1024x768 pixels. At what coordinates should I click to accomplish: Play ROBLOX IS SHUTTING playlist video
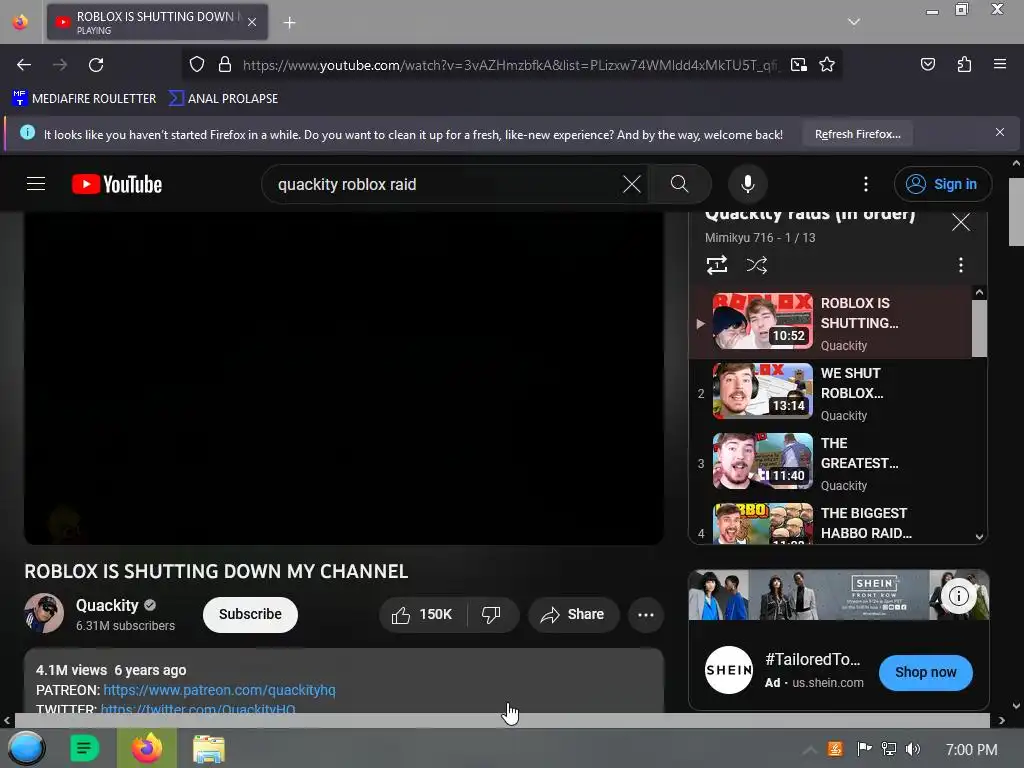831,323
